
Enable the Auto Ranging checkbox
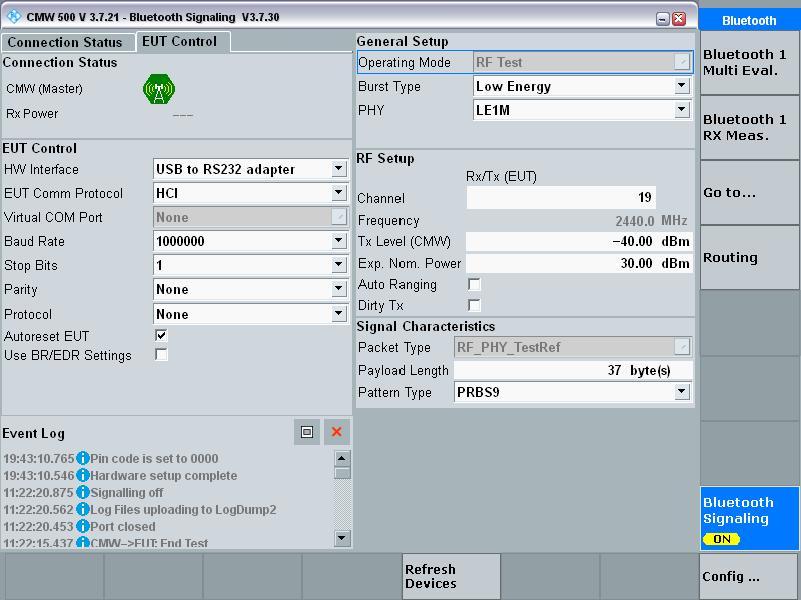tap(474, 284)
